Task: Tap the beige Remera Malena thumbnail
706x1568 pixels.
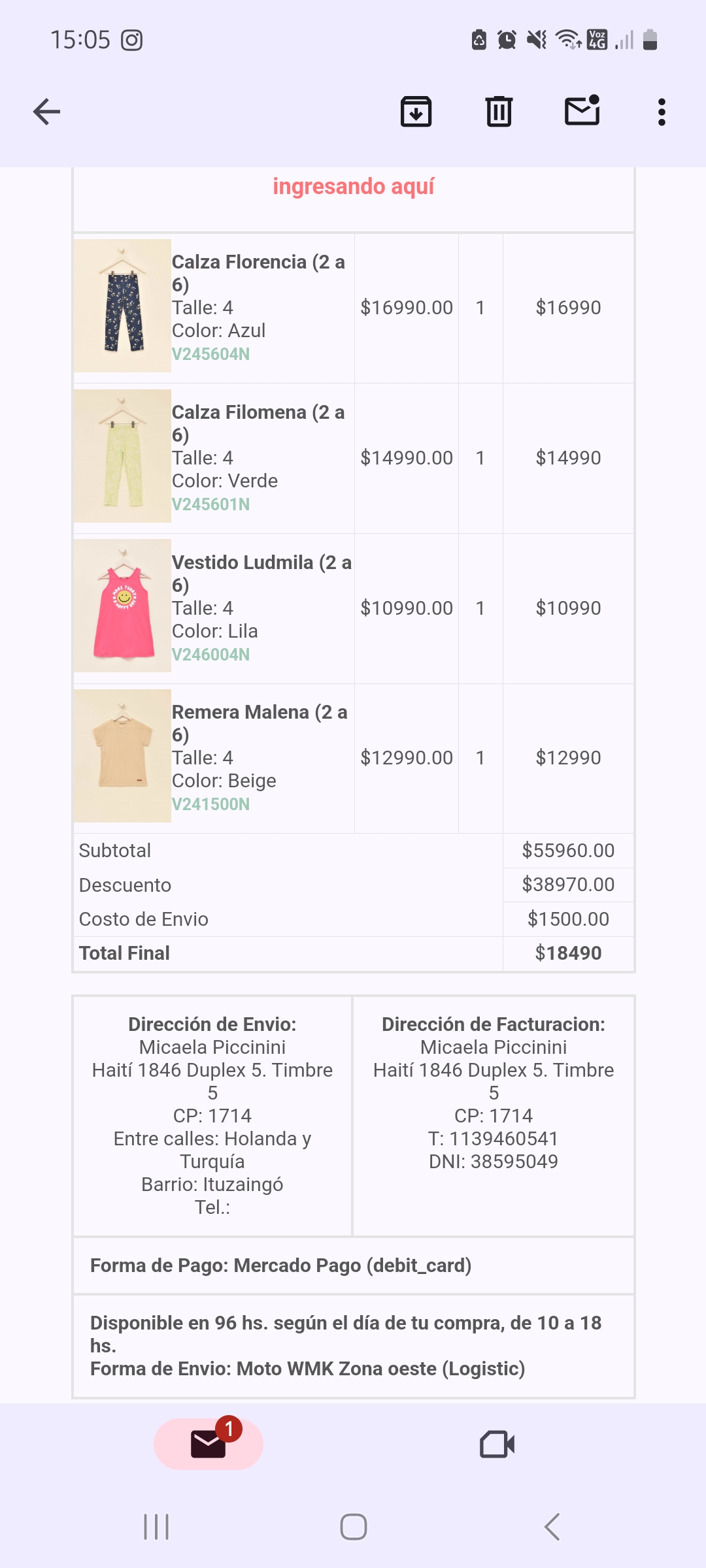Action: 122,756
